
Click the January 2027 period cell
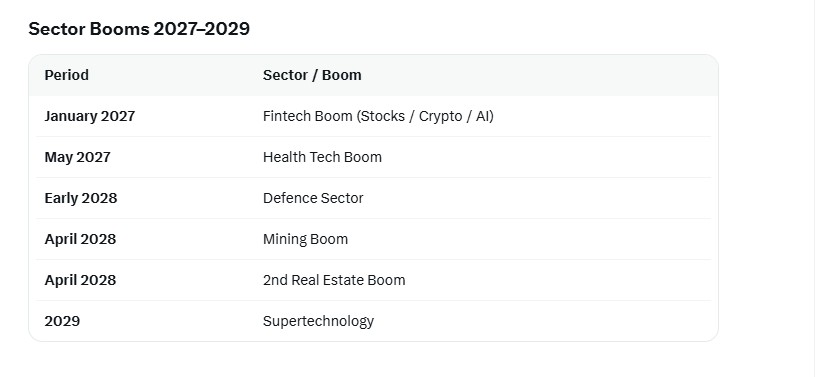pos(90,116)
